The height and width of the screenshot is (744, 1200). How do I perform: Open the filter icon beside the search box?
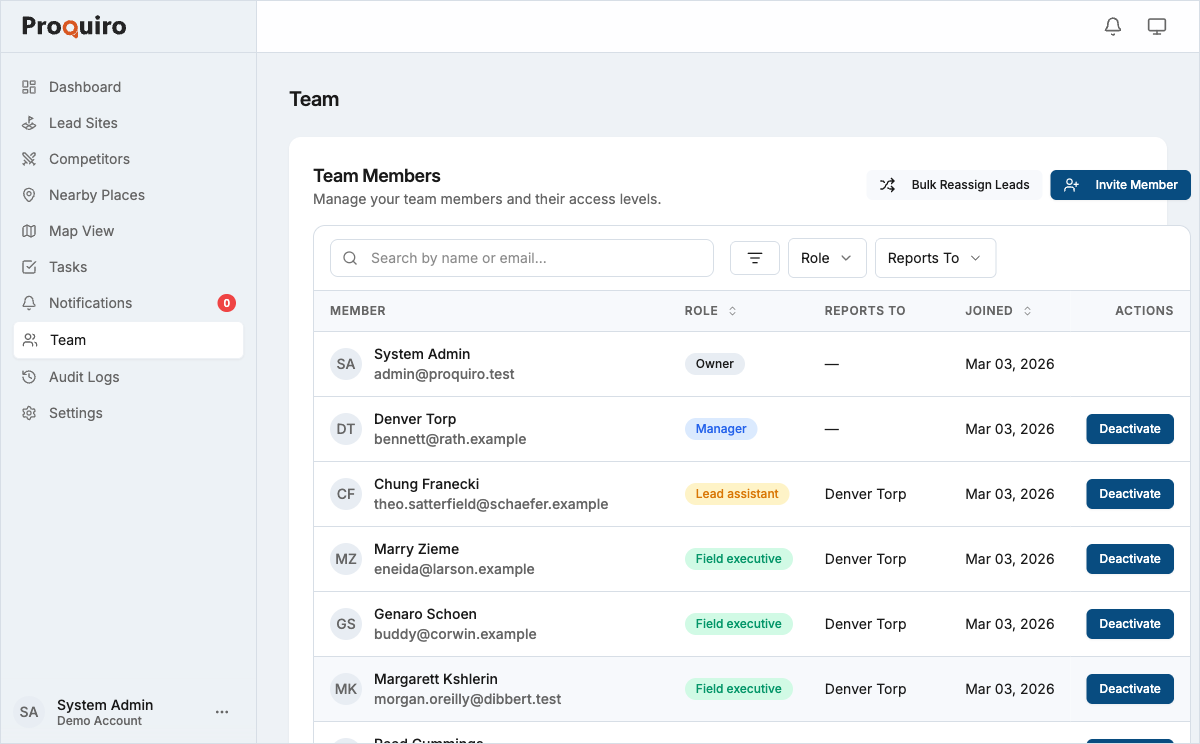[754, 257]
